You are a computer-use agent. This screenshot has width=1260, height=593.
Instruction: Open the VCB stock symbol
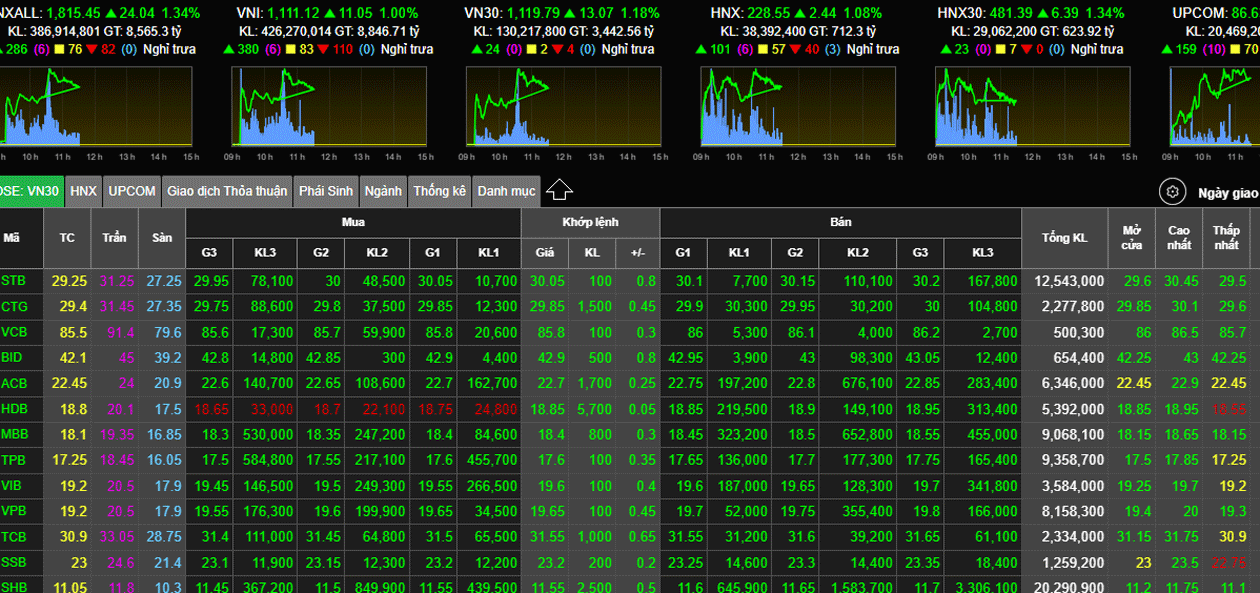pos(15,332)
